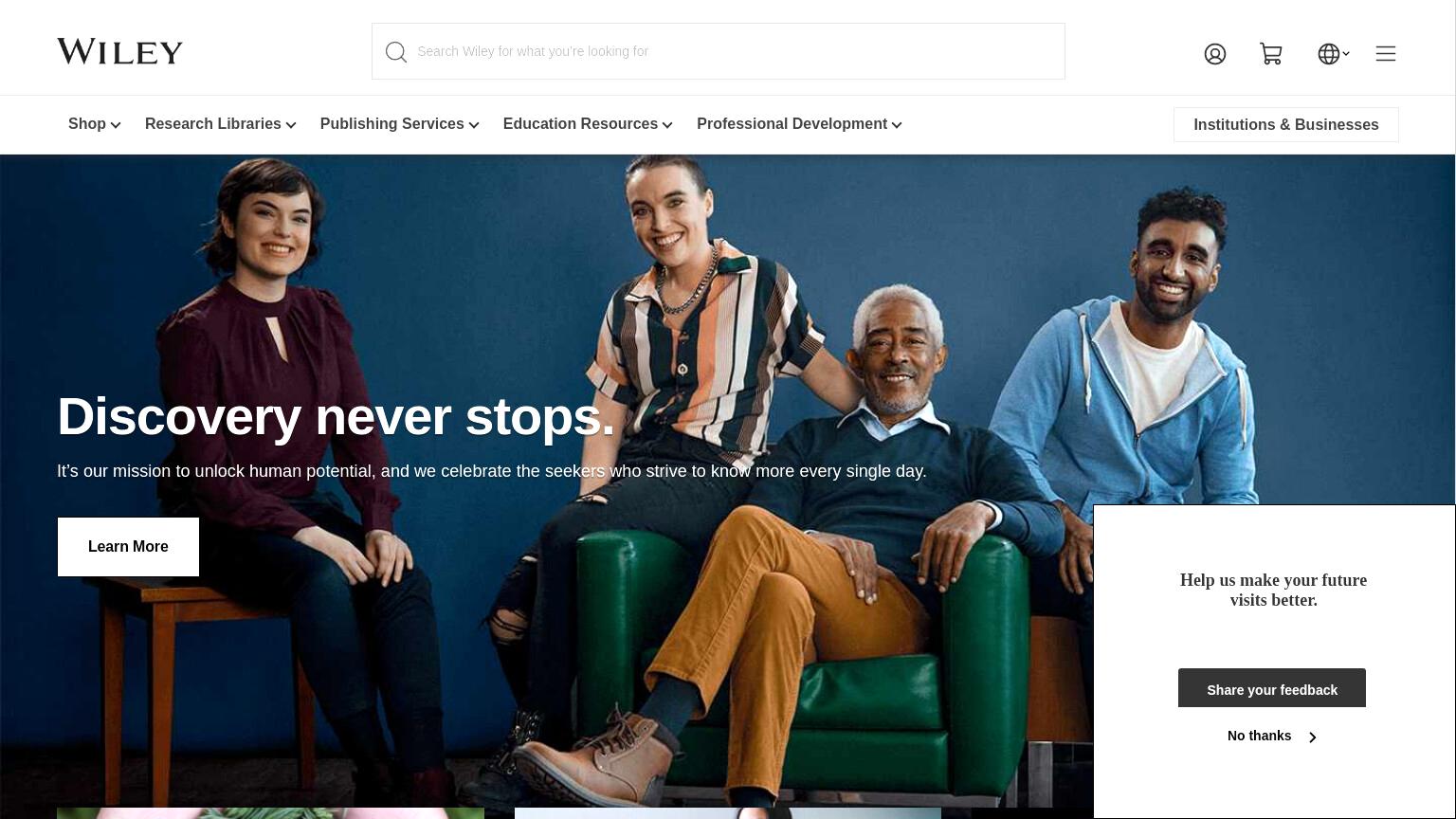Viewport: 1456px width, 819px height.
Task: Click the Institutions & Businesses button
Action: [1286, 125]
